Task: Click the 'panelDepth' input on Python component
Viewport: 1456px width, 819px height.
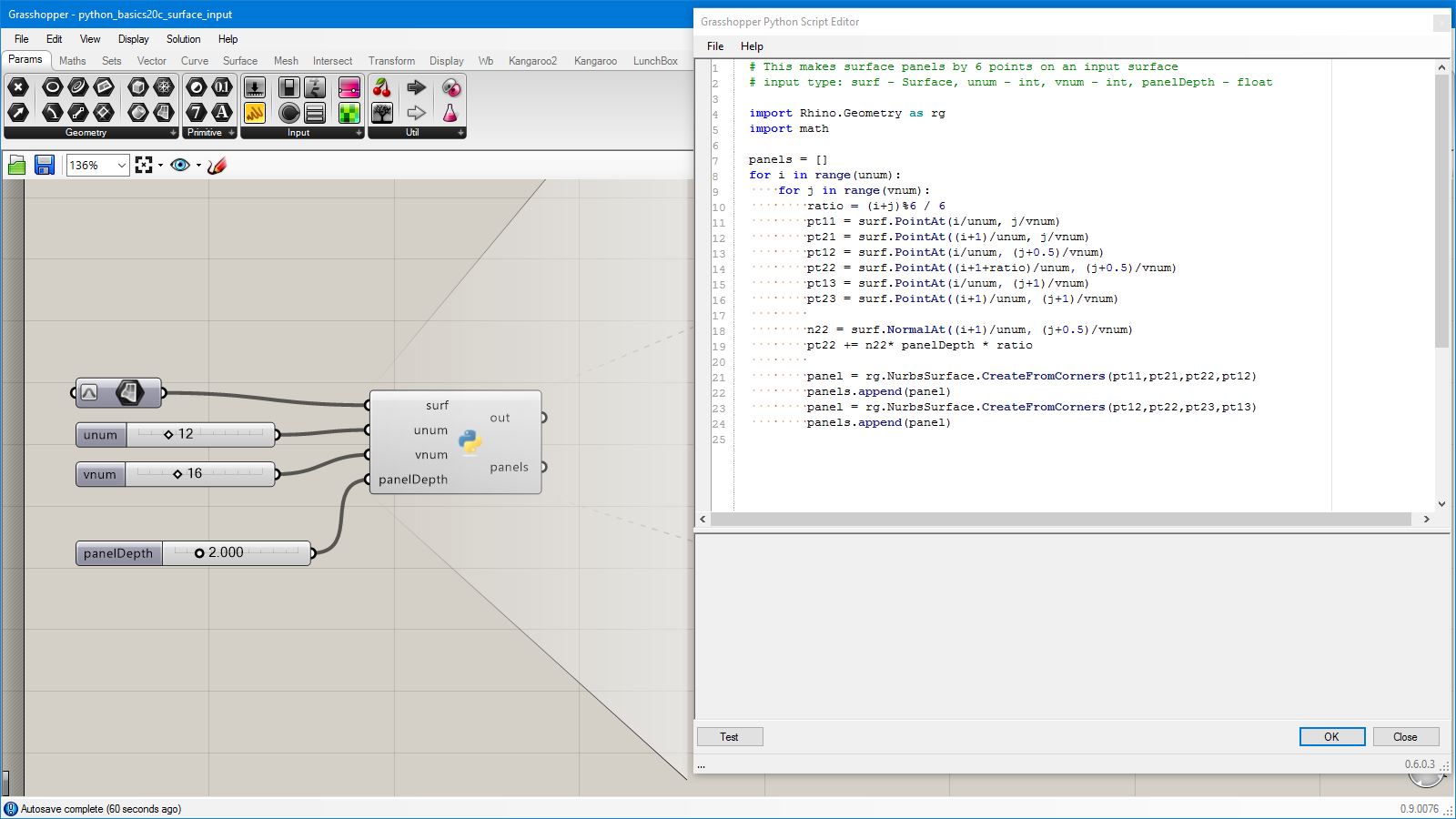Action: 413,480
